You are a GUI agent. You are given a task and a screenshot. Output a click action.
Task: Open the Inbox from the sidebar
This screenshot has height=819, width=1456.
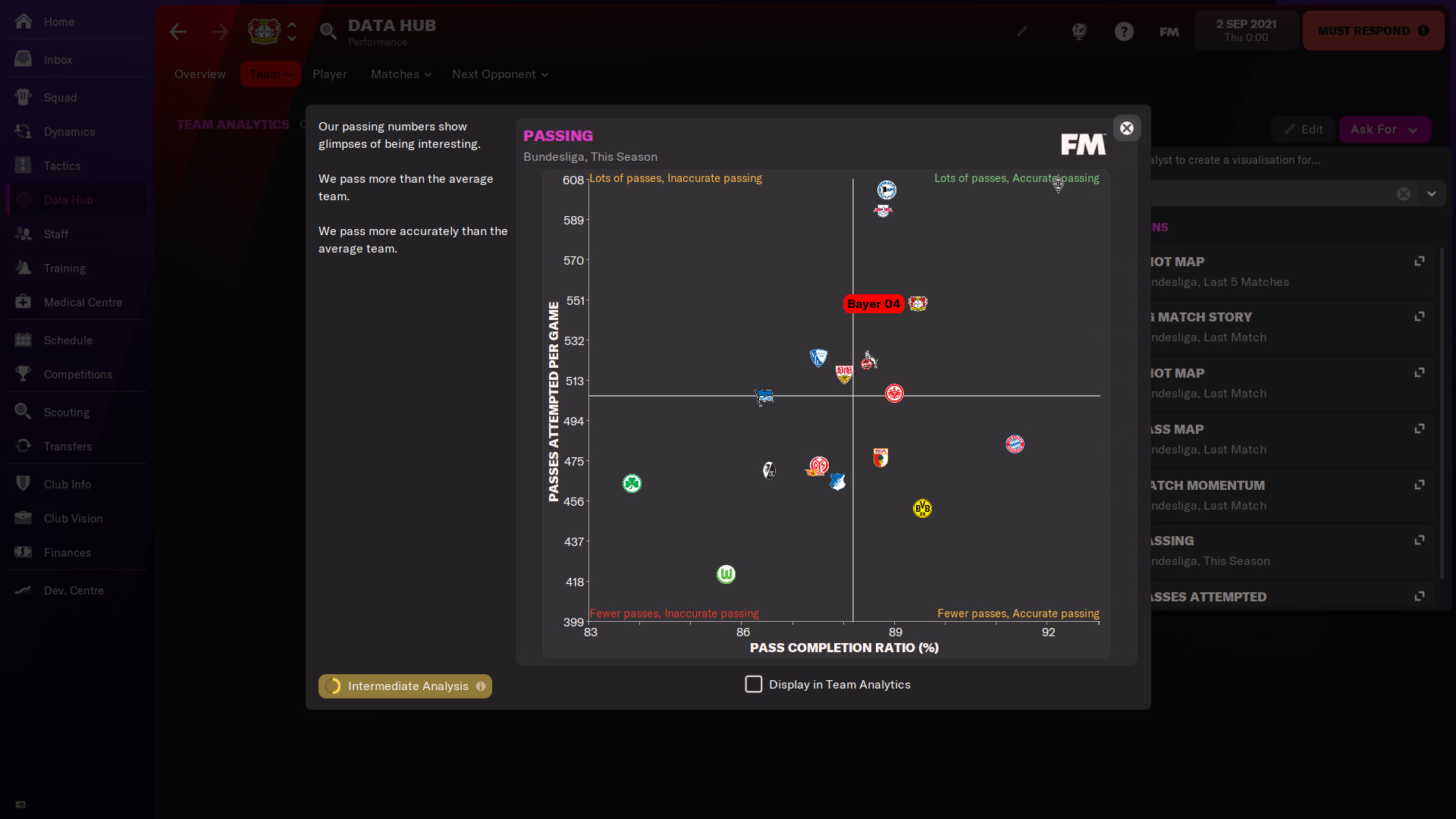(57, 59)
